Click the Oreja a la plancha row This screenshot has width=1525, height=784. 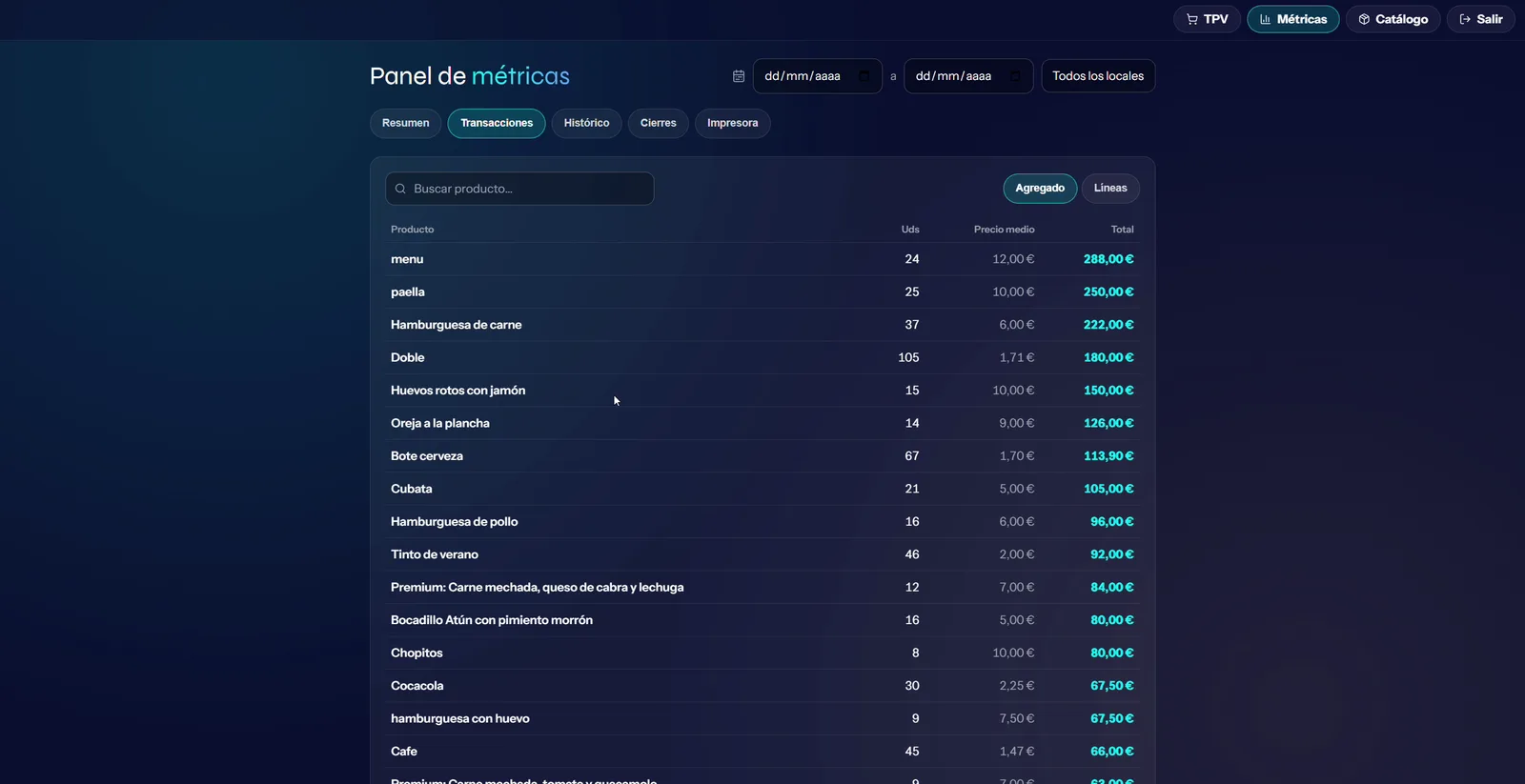click(762, 423)
